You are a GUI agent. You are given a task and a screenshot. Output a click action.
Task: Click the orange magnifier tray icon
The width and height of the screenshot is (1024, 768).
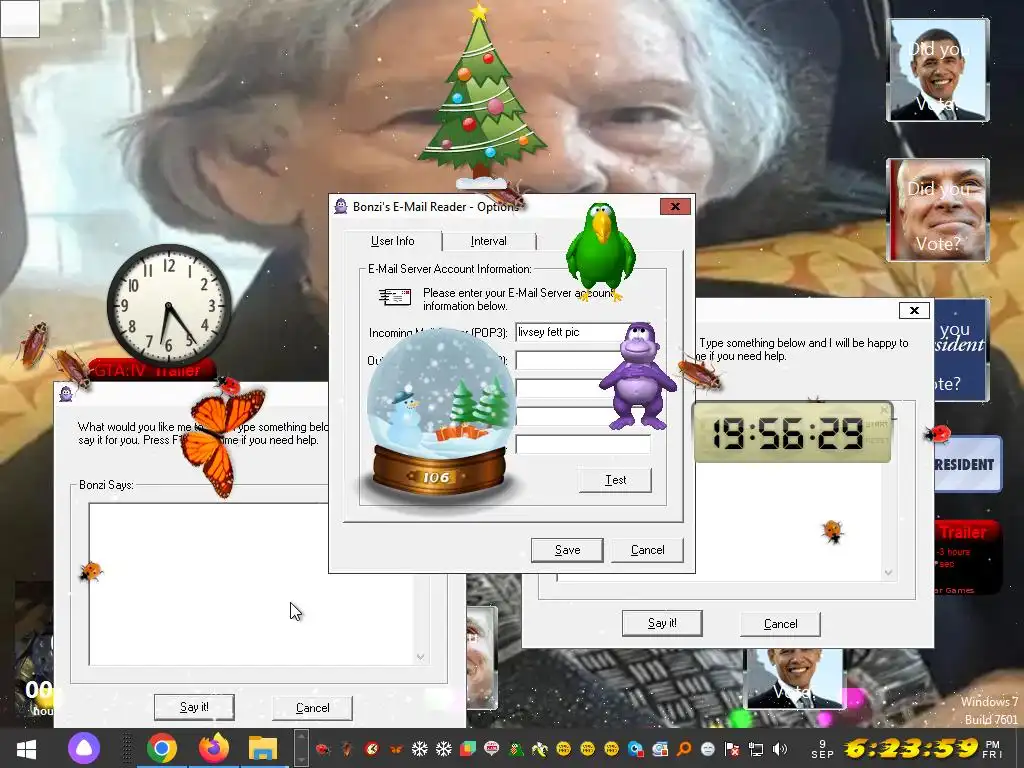tap(684, 748)
